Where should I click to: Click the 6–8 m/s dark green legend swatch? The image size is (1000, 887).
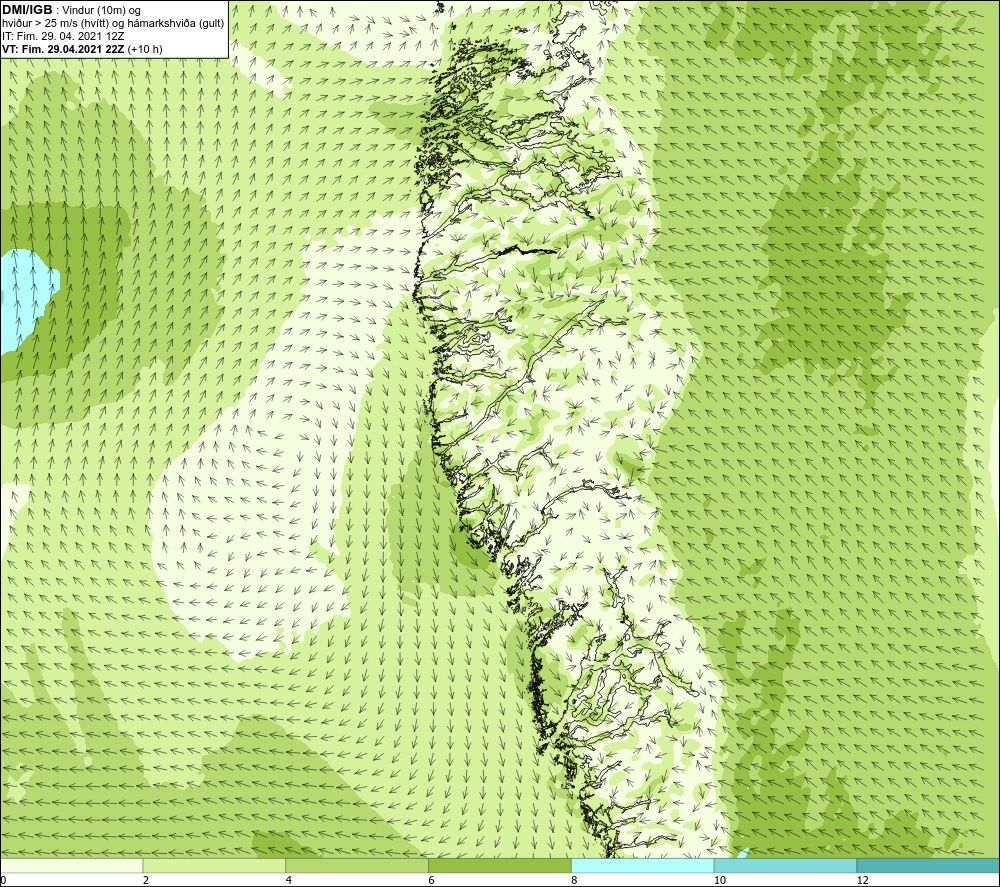point(500,866)
